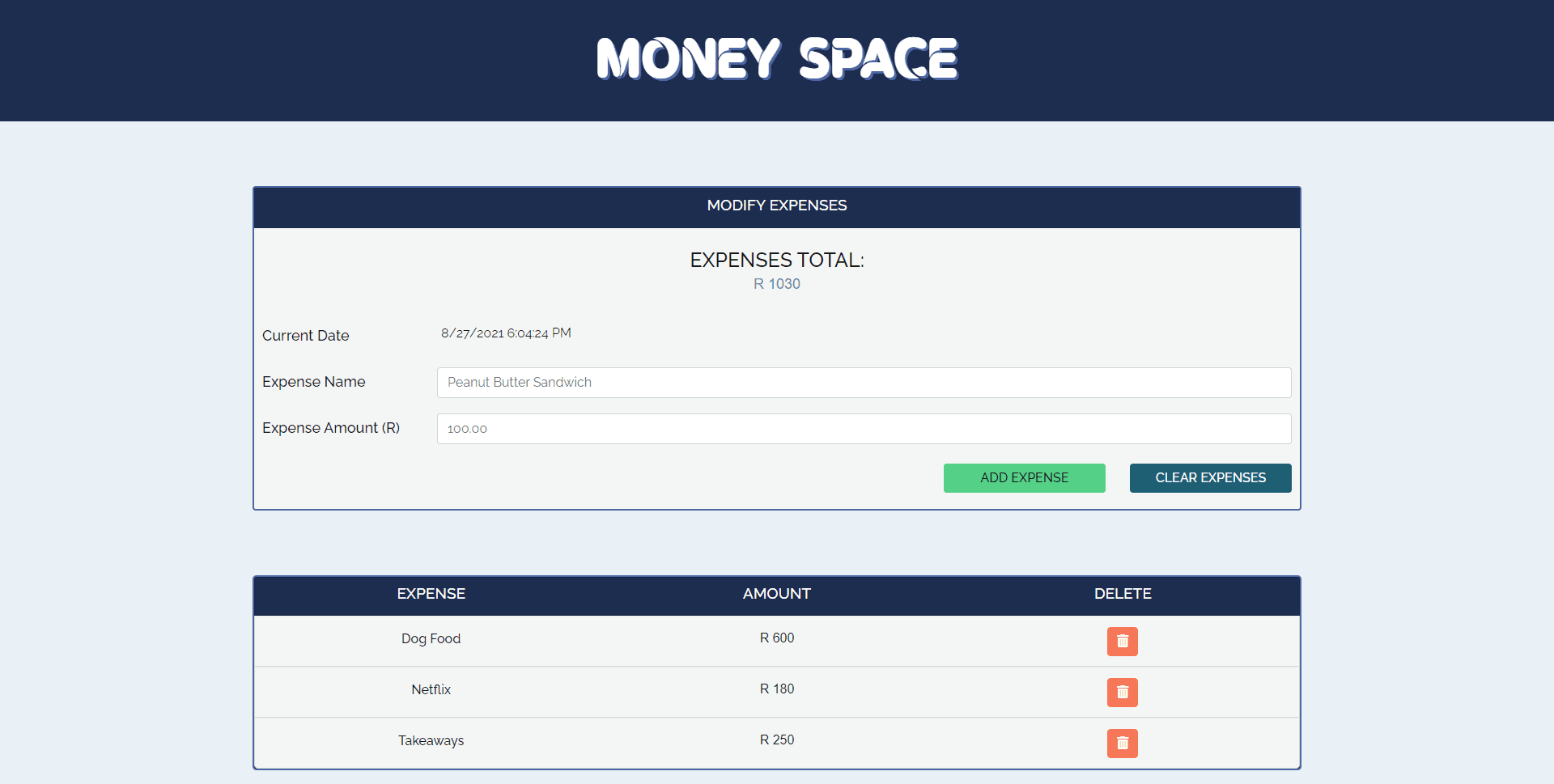This screenshot has height=784, width=1554.
Task: Click the Money Space logo
Action: [777, 59]
